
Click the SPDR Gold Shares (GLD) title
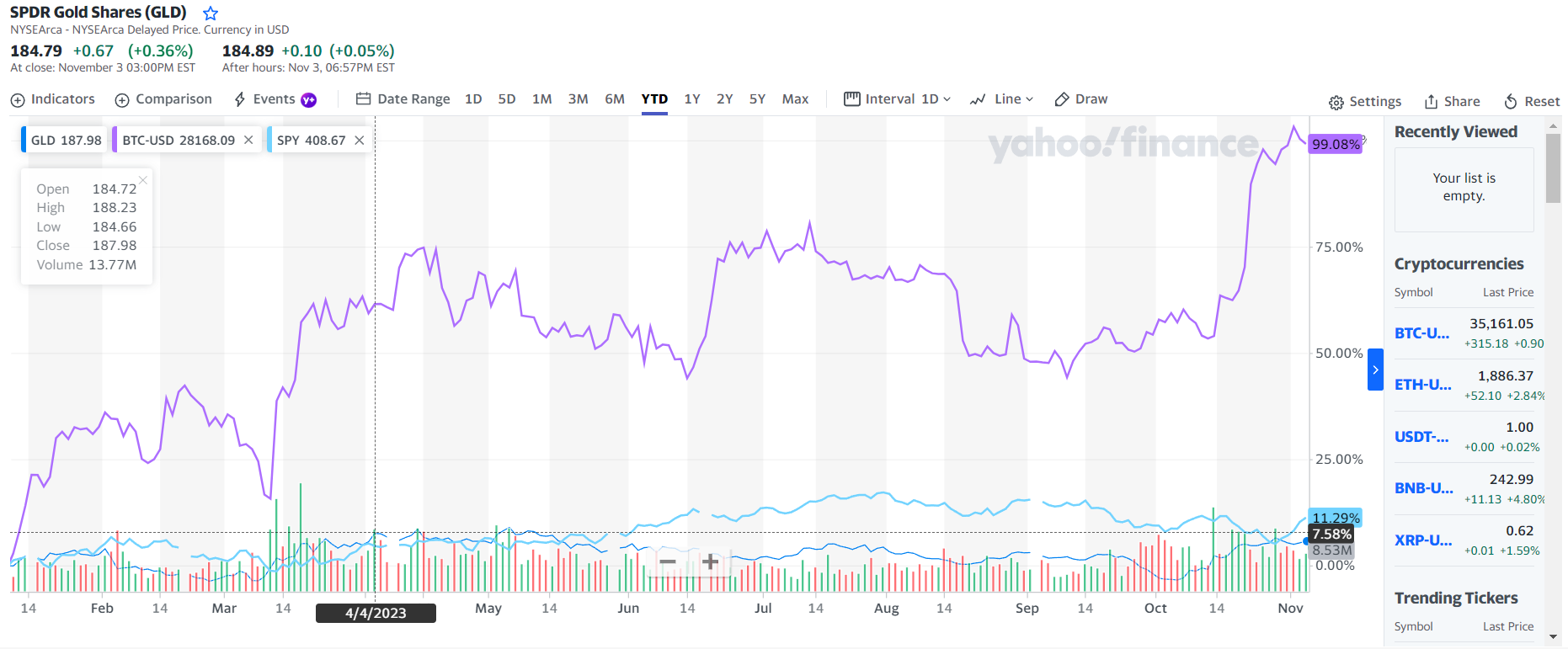(x=99, y=13)
